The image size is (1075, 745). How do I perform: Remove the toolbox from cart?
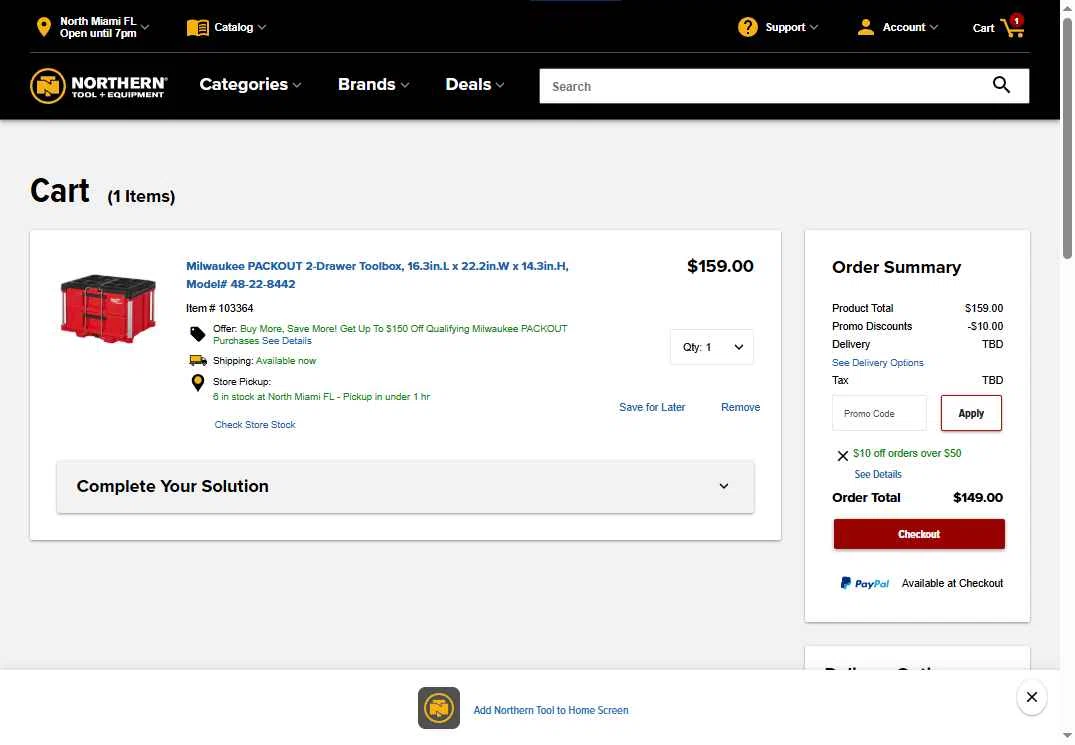pyautogui.click(x=740, y=407)
